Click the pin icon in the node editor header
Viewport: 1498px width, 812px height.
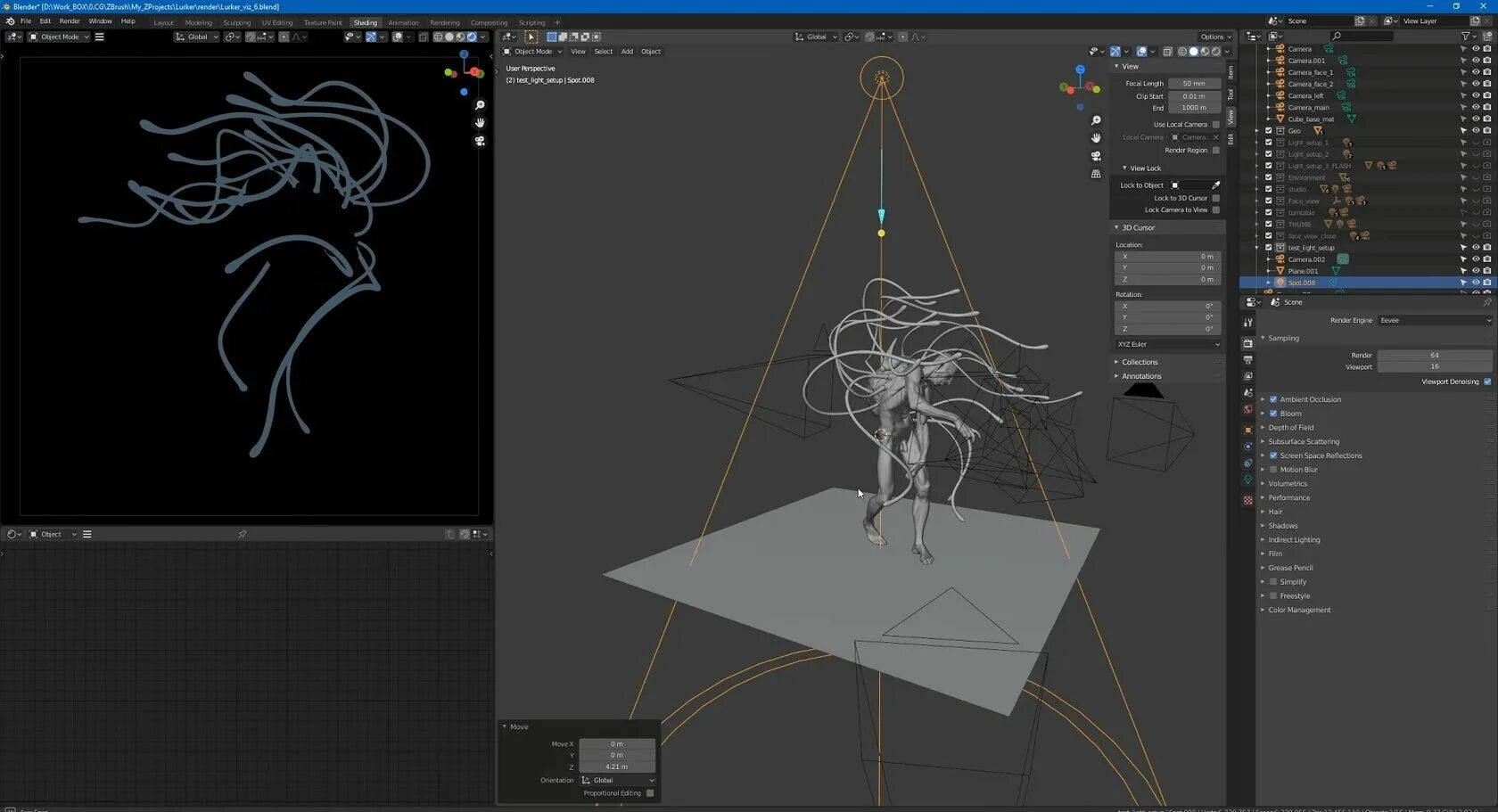[243, 534]
